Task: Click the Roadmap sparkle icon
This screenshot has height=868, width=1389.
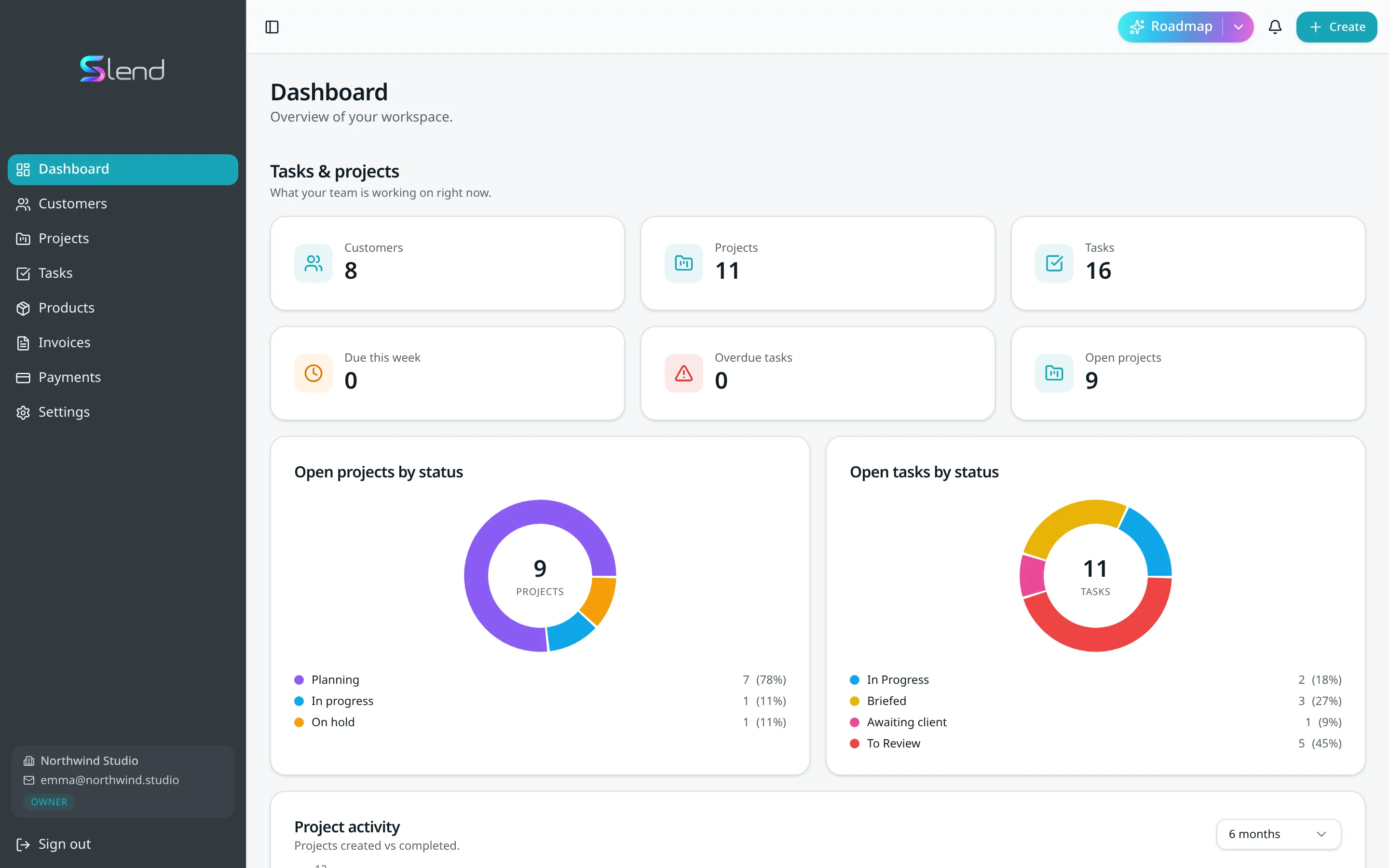Action: [1136, 27]
